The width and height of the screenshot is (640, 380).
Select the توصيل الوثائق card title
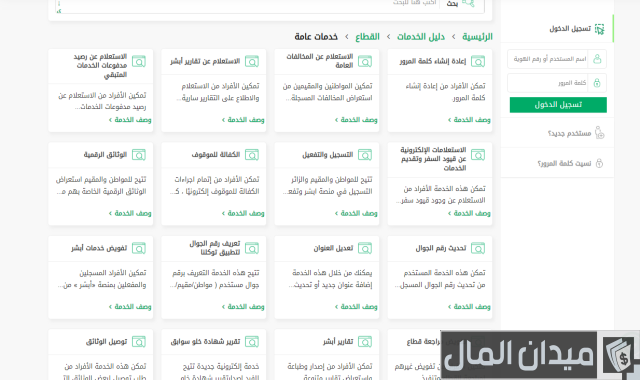(x=106, y=342)
